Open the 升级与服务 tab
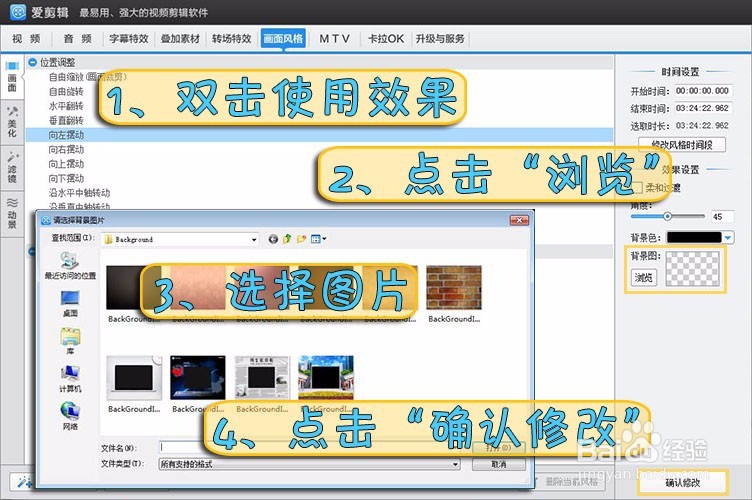The image size is (752, 500). [x=440, y=38]
